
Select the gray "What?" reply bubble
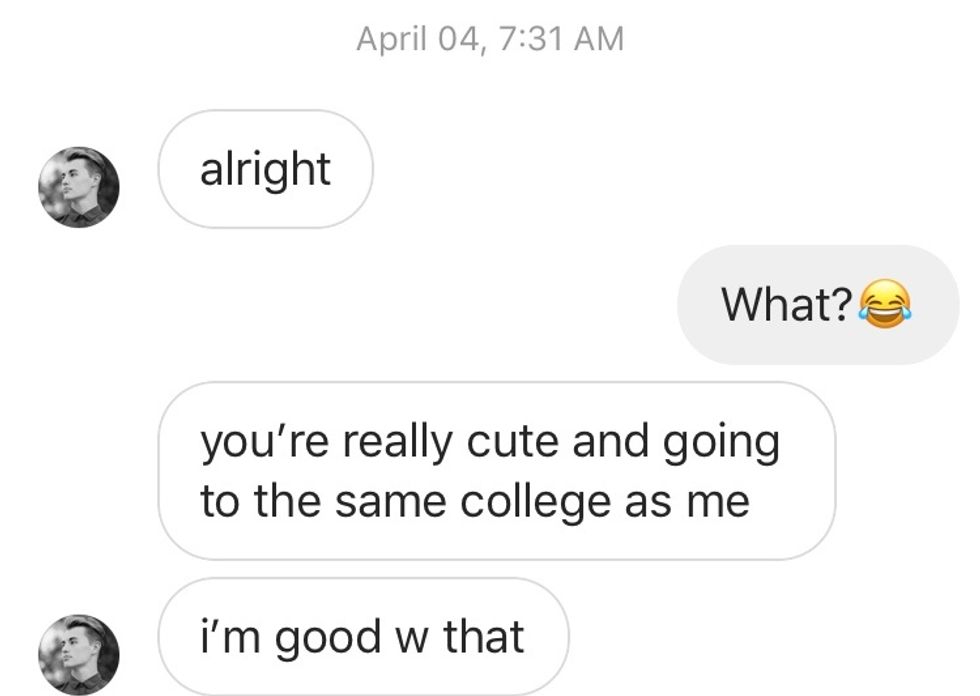pyautogui.click(x=817, y=304)
